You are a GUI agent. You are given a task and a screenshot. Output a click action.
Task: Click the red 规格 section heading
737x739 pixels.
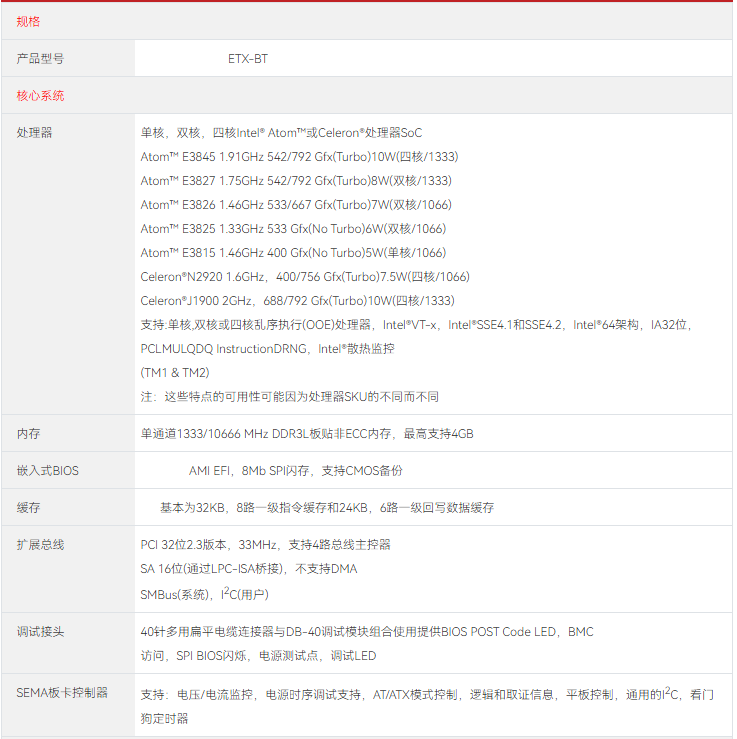(x=28, y=21)
